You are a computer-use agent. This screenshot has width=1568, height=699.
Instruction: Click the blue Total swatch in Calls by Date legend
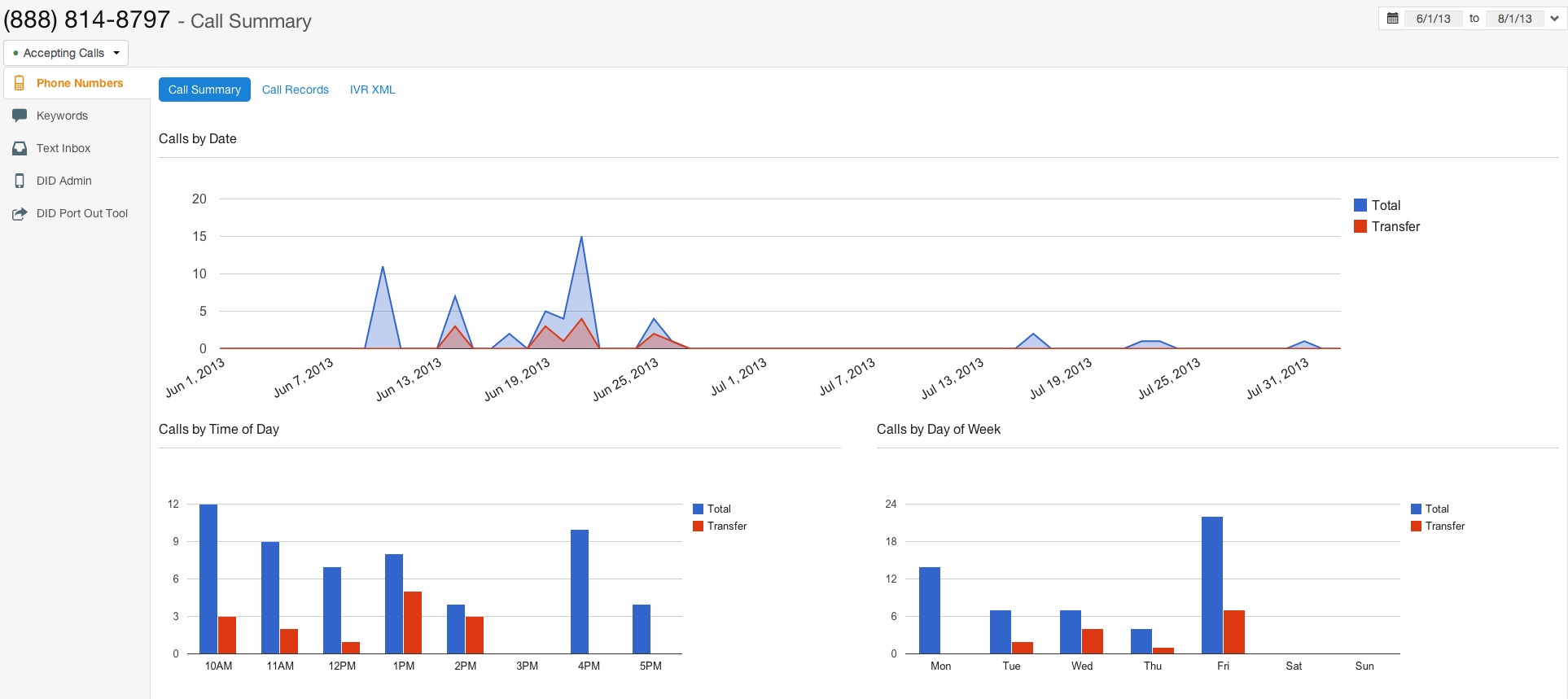point(1360,205)
